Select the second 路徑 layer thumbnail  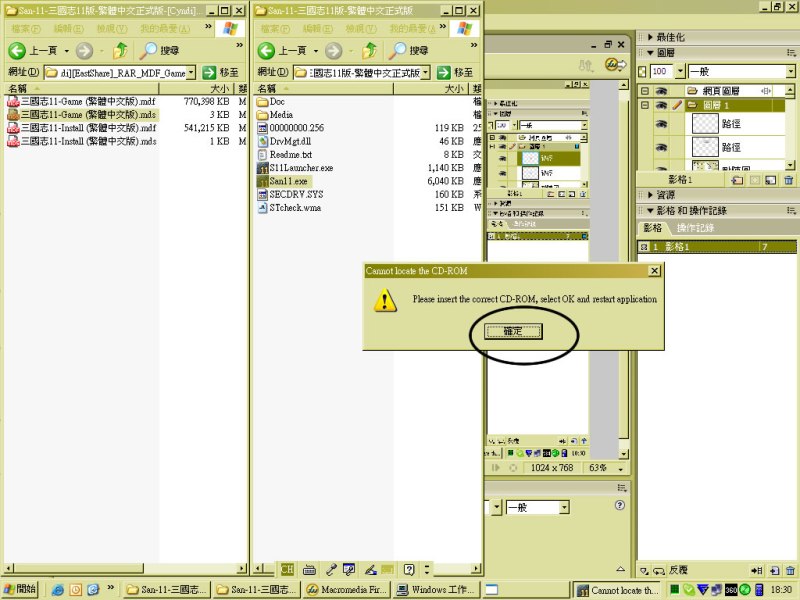coord(705,147)
